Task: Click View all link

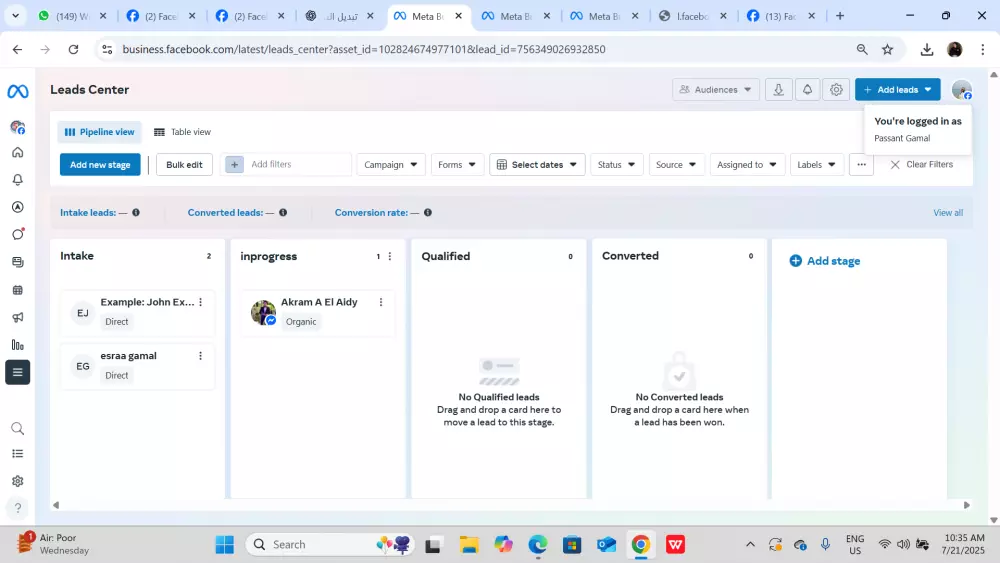Action: 948,213
